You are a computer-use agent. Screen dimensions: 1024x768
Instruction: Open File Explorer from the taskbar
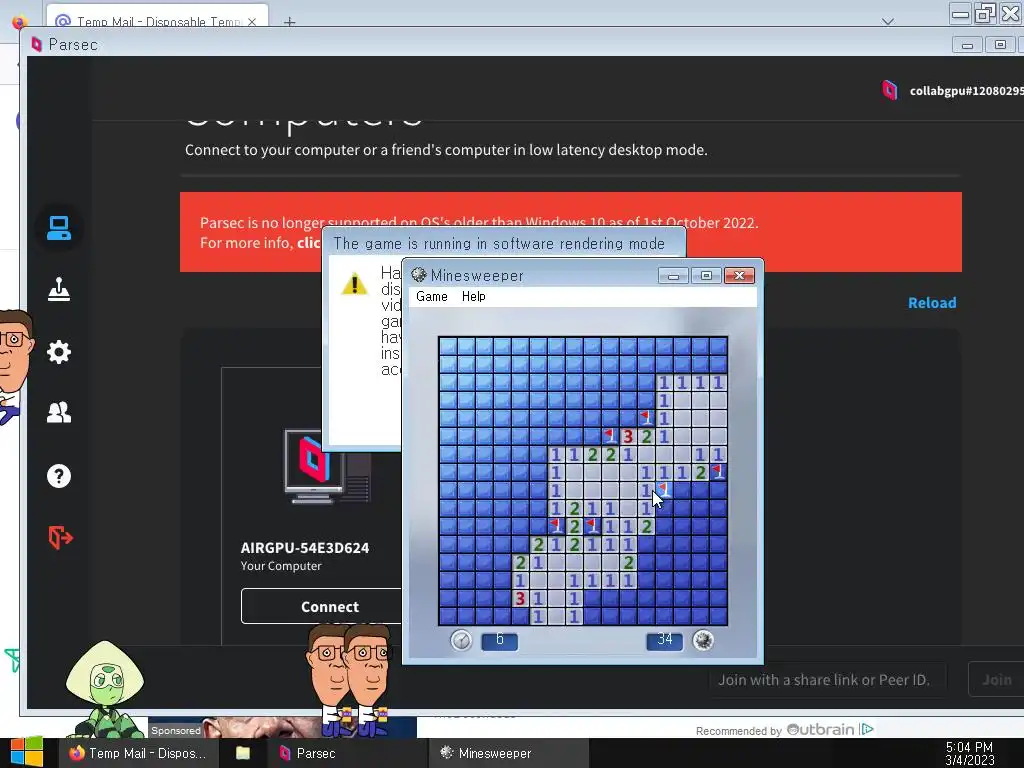tap(243, 753)
